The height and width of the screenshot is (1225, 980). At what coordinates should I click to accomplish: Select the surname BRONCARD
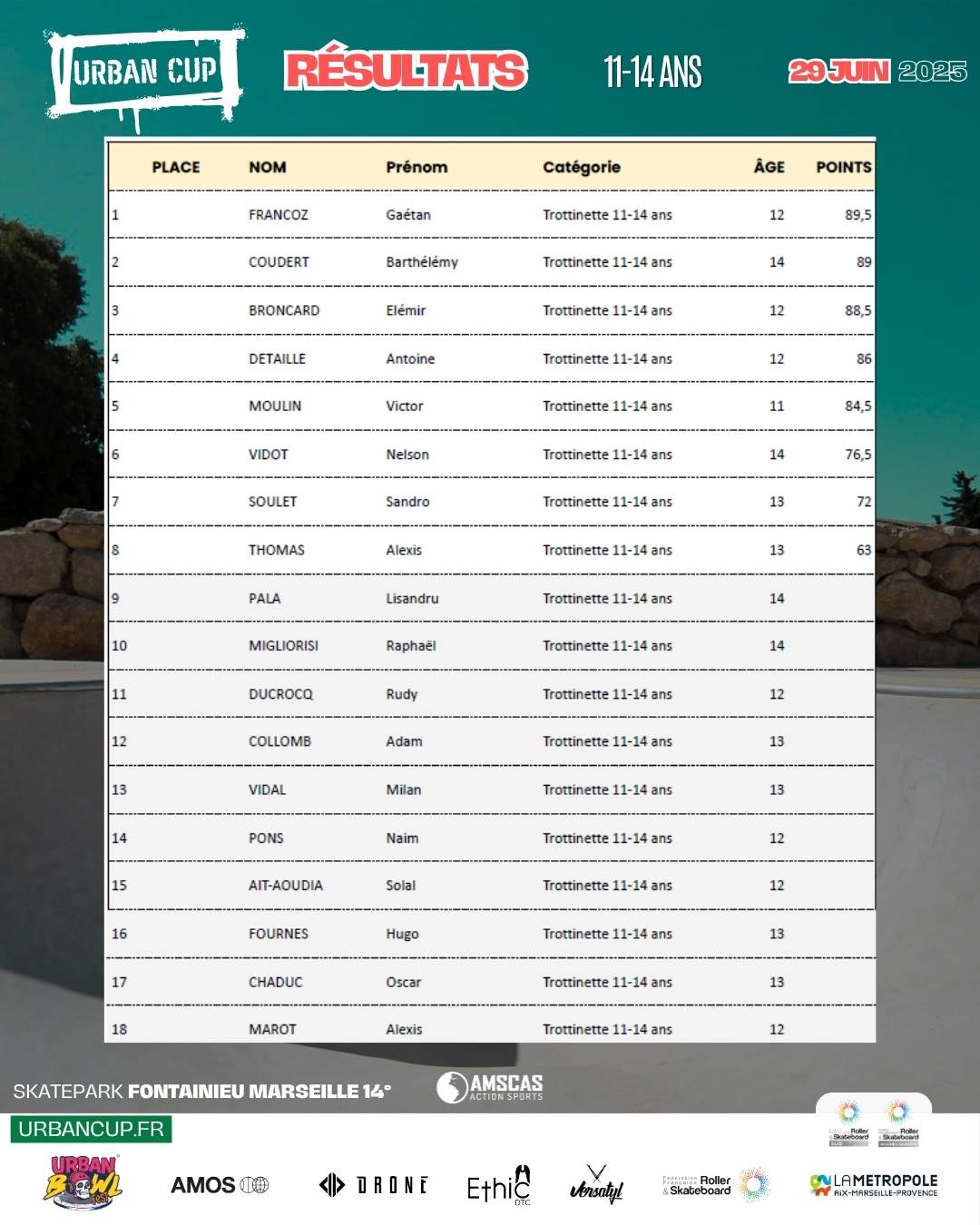(284, 310)
